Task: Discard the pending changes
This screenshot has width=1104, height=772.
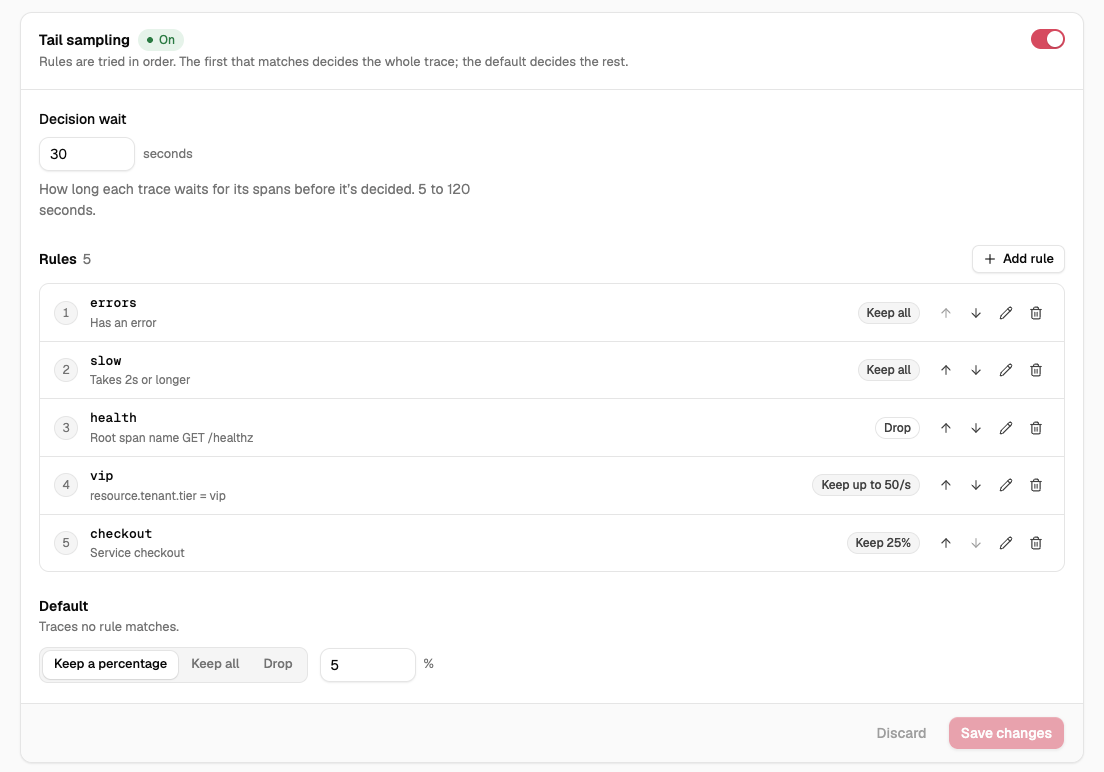Action: [901, 733]
